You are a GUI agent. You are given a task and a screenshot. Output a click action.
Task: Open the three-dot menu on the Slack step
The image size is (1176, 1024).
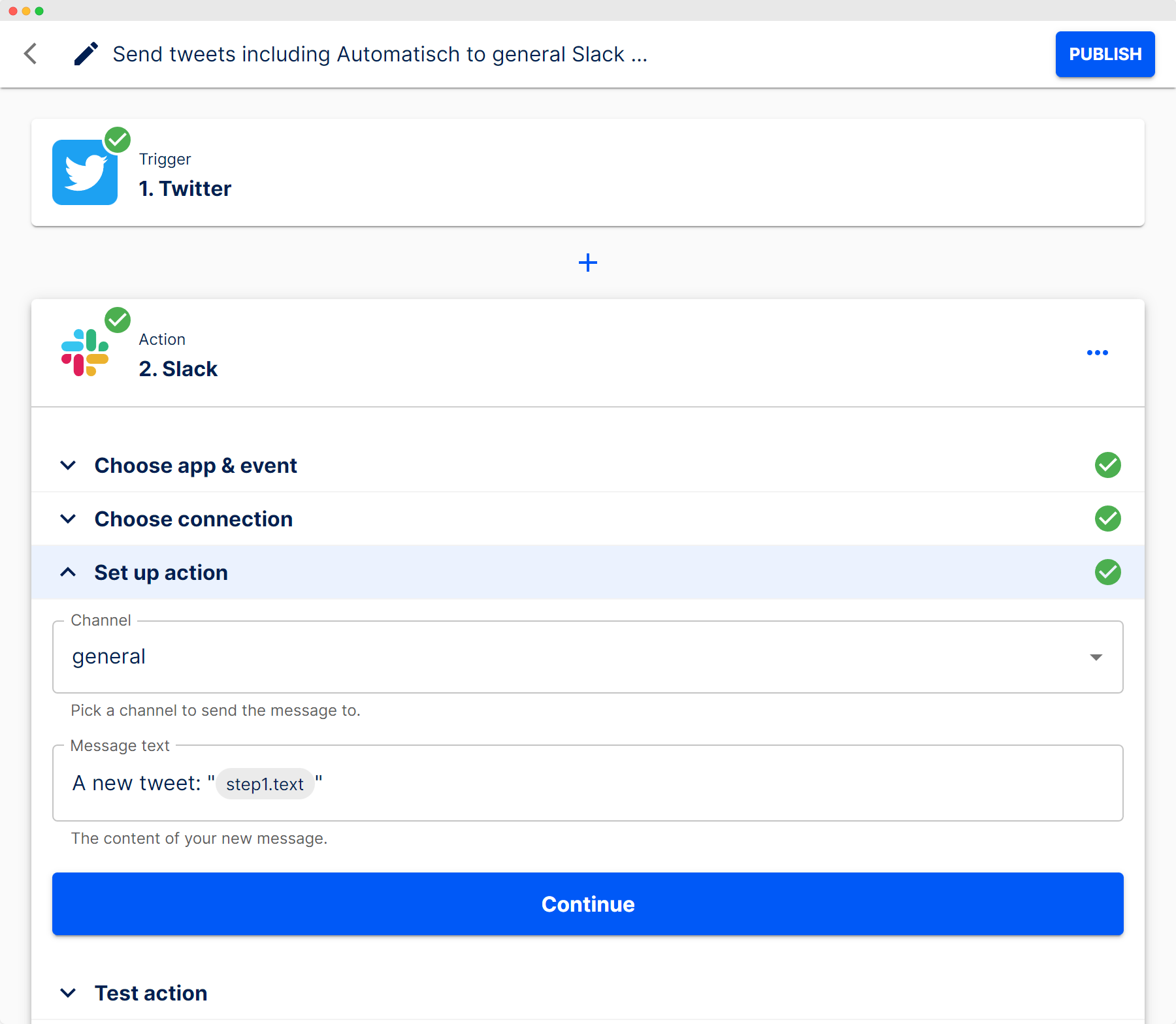(1098, 353)
